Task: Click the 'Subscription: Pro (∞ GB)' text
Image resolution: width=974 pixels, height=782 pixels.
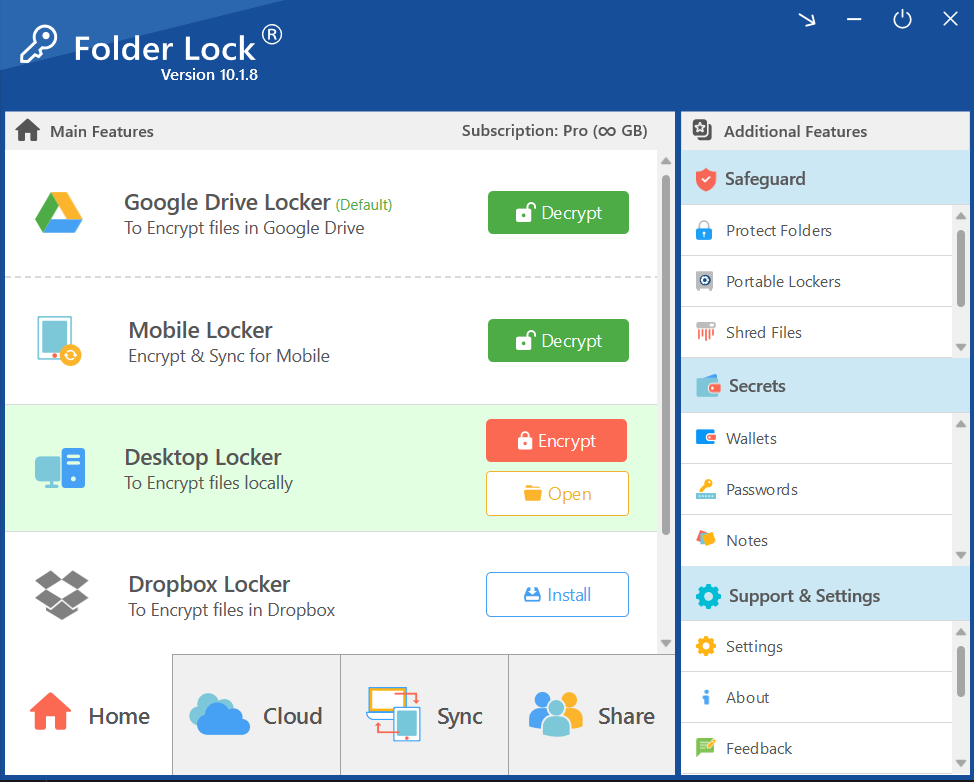Action: [554, 130]
